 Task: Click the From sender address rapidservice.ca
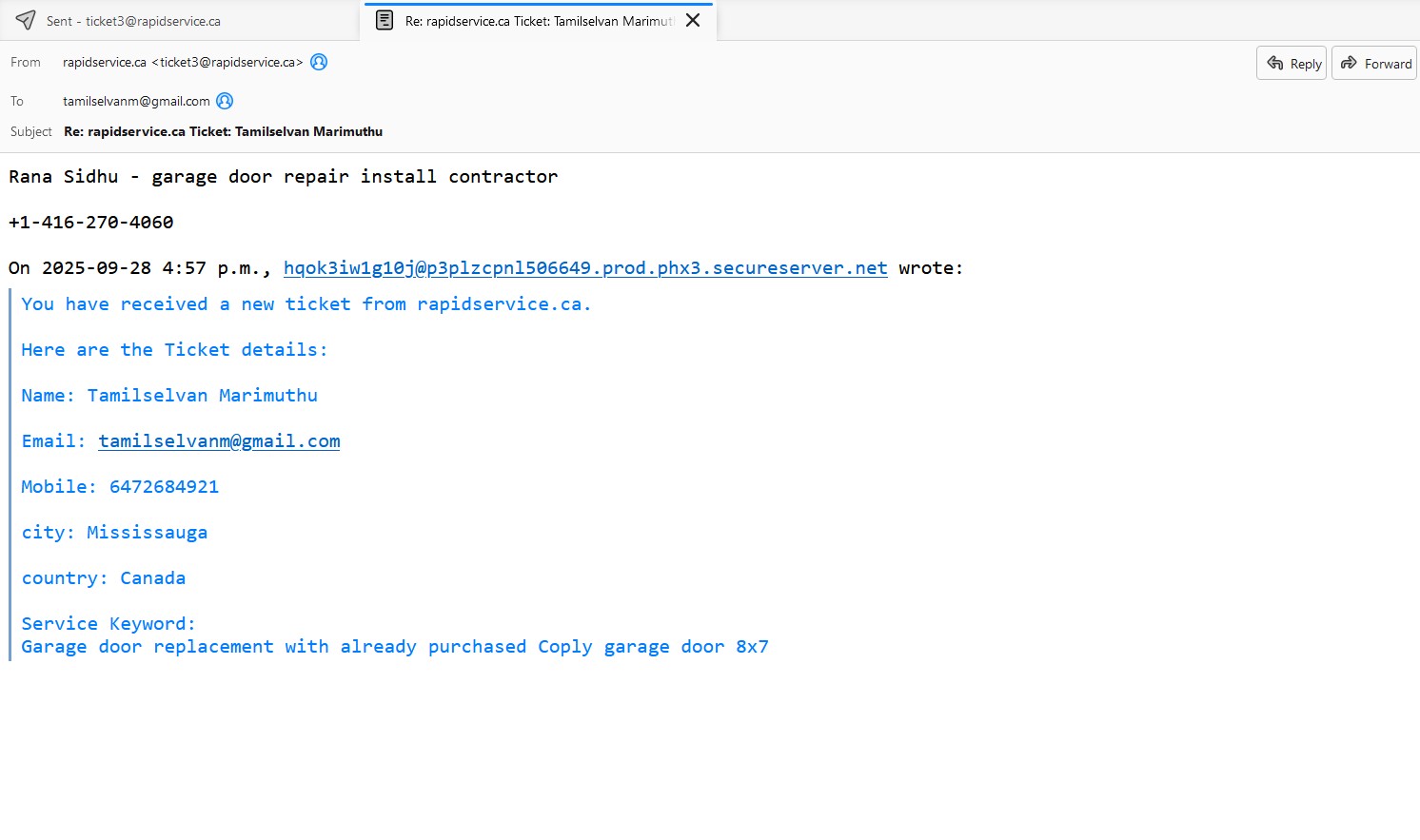click(182, 63)
